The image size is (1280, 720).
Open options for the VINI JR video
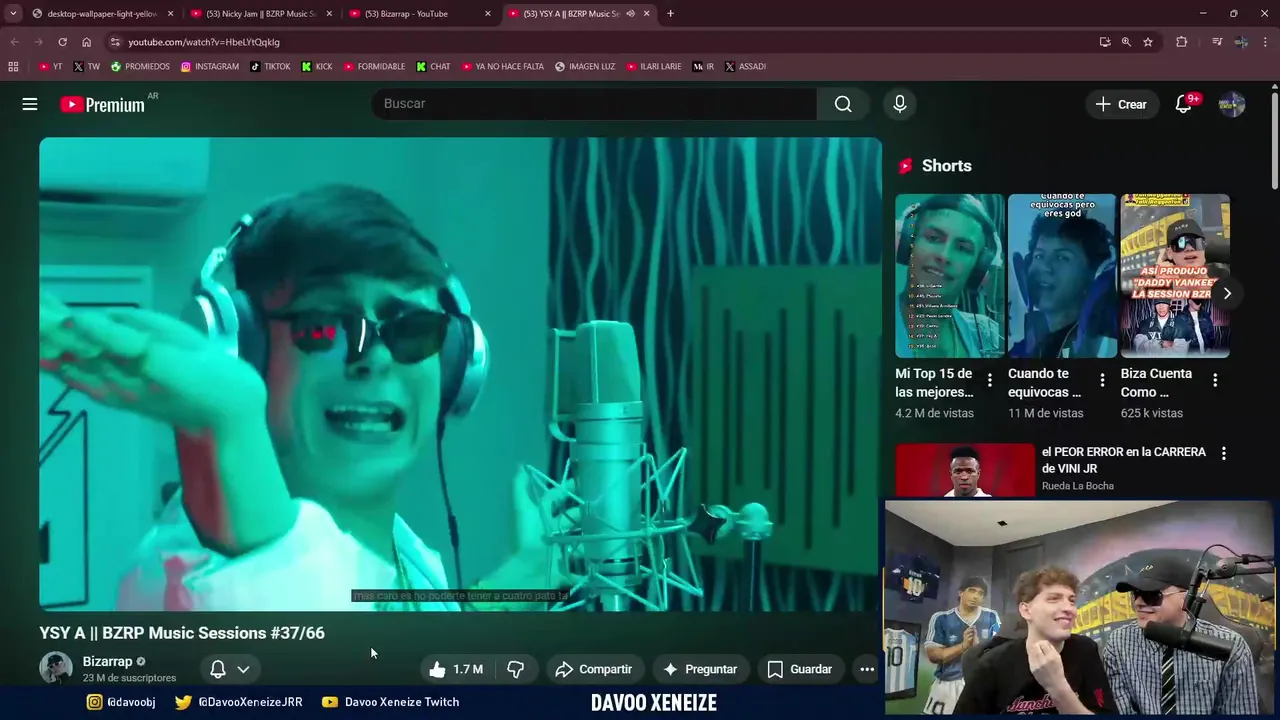point(1223,453)
